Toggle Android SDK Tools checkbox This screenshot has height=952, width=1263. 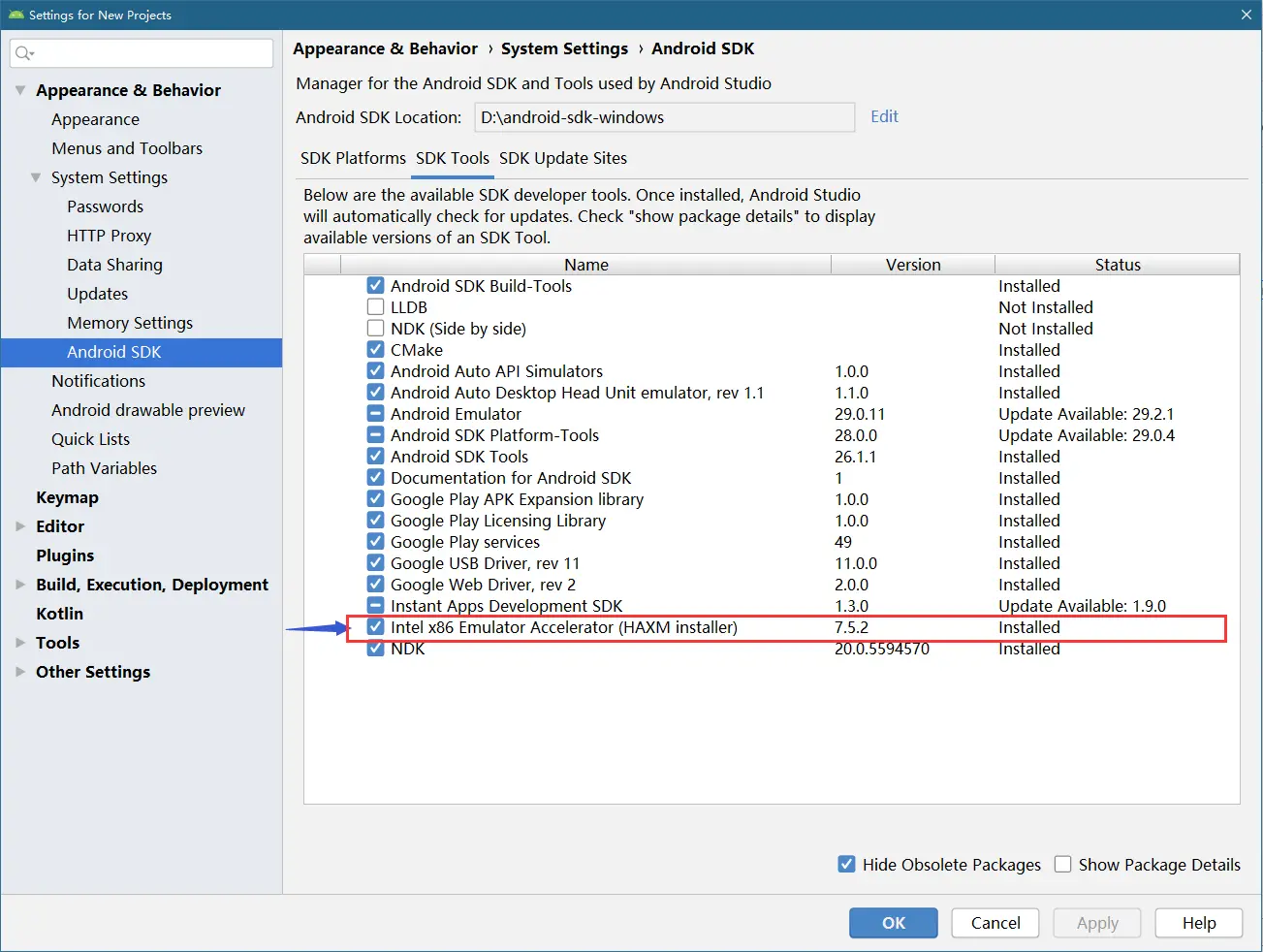(375, 457)
